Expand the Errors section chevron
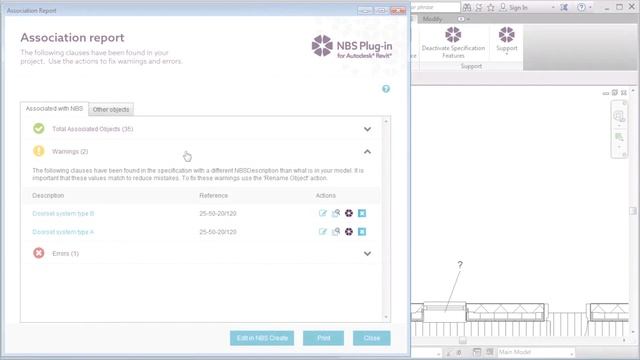This screenshot has width=640, height=360. click(367, 253)
